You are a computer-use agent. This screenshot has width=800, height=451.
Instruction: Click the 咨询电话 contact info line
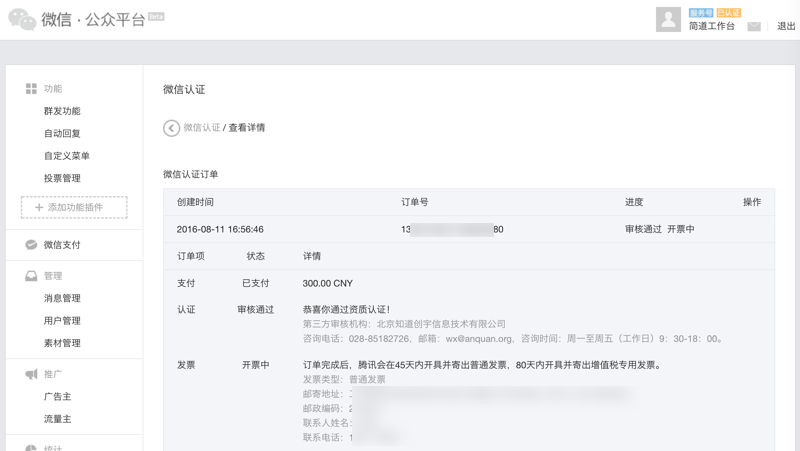tap(513, 339)
